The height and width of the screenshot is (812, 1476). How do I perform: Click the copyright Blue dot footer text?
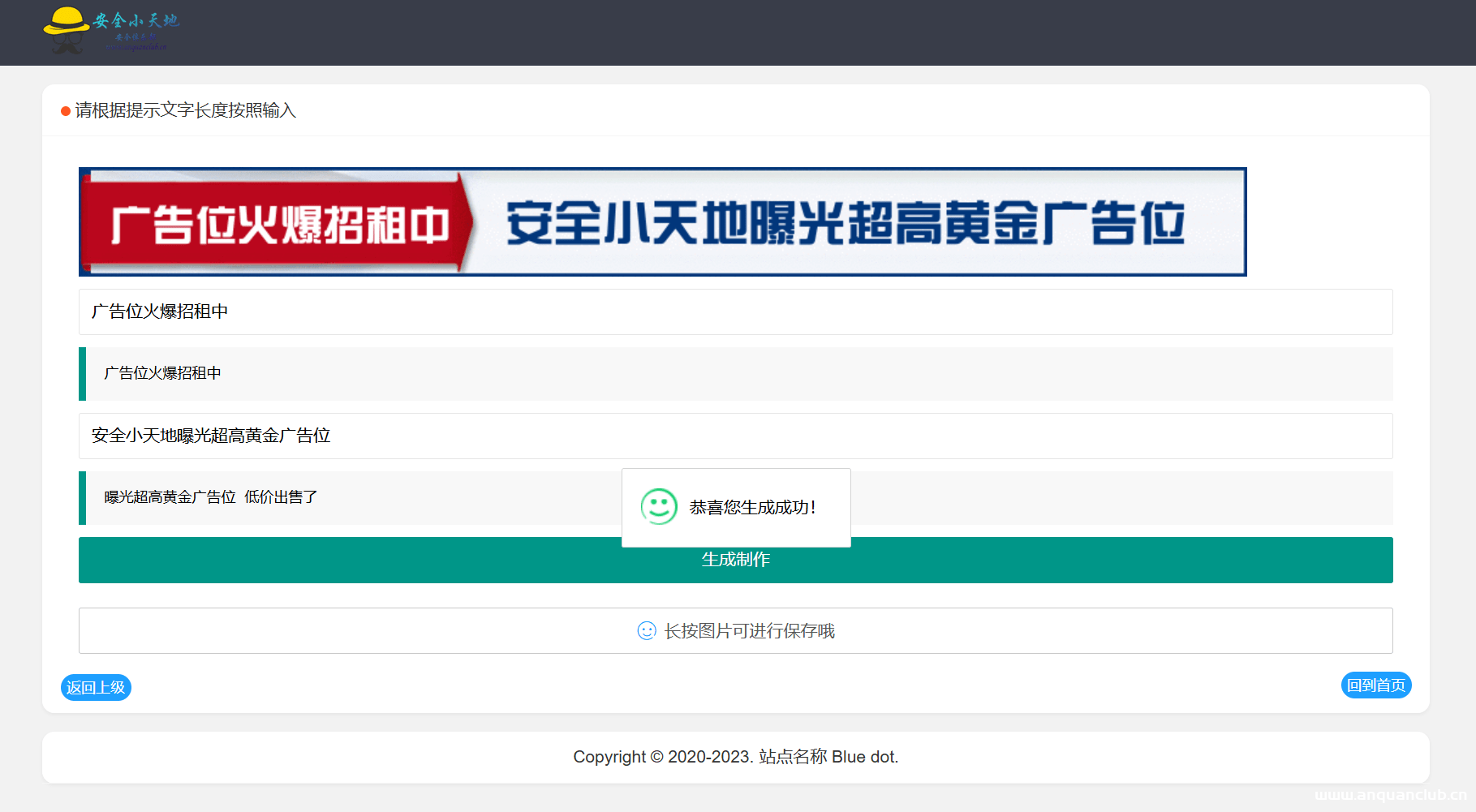pyautogui.click(x=735, y=756)
